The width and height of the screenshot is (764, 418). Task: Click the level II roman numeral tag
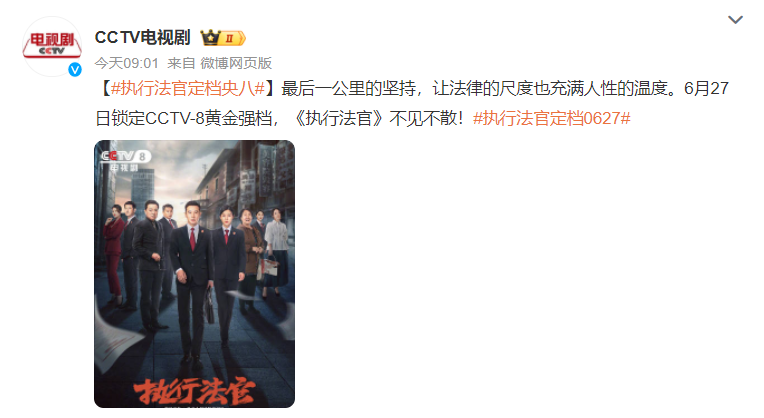point(232,38)
